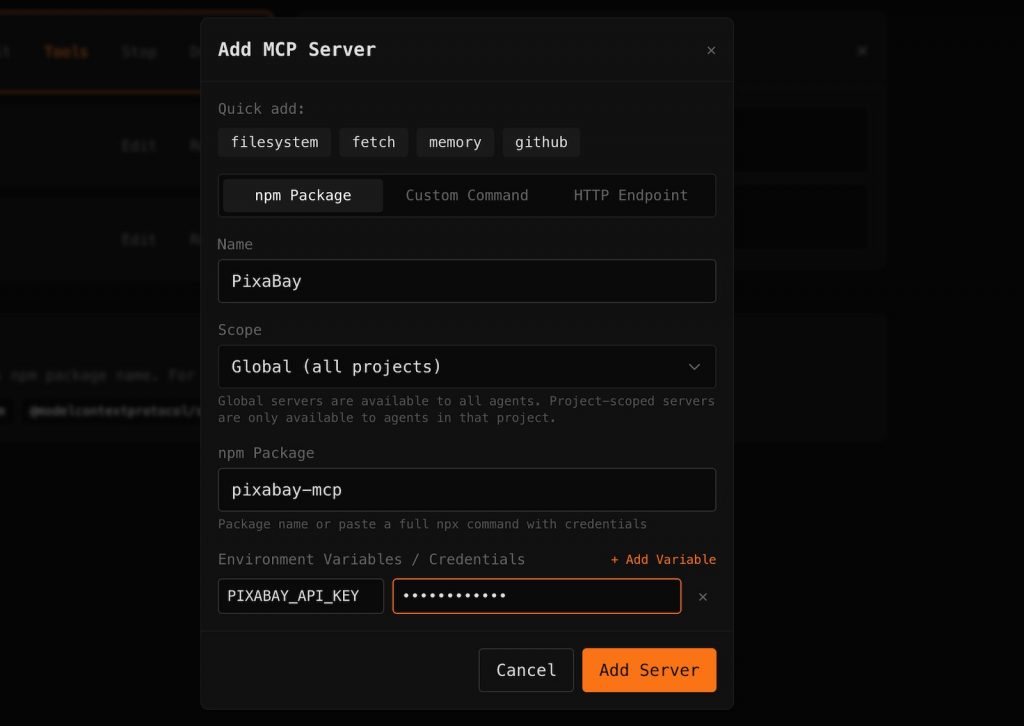Click + Add Variable link
This screenshot has height=726, width=1024.
pos(664,560)
